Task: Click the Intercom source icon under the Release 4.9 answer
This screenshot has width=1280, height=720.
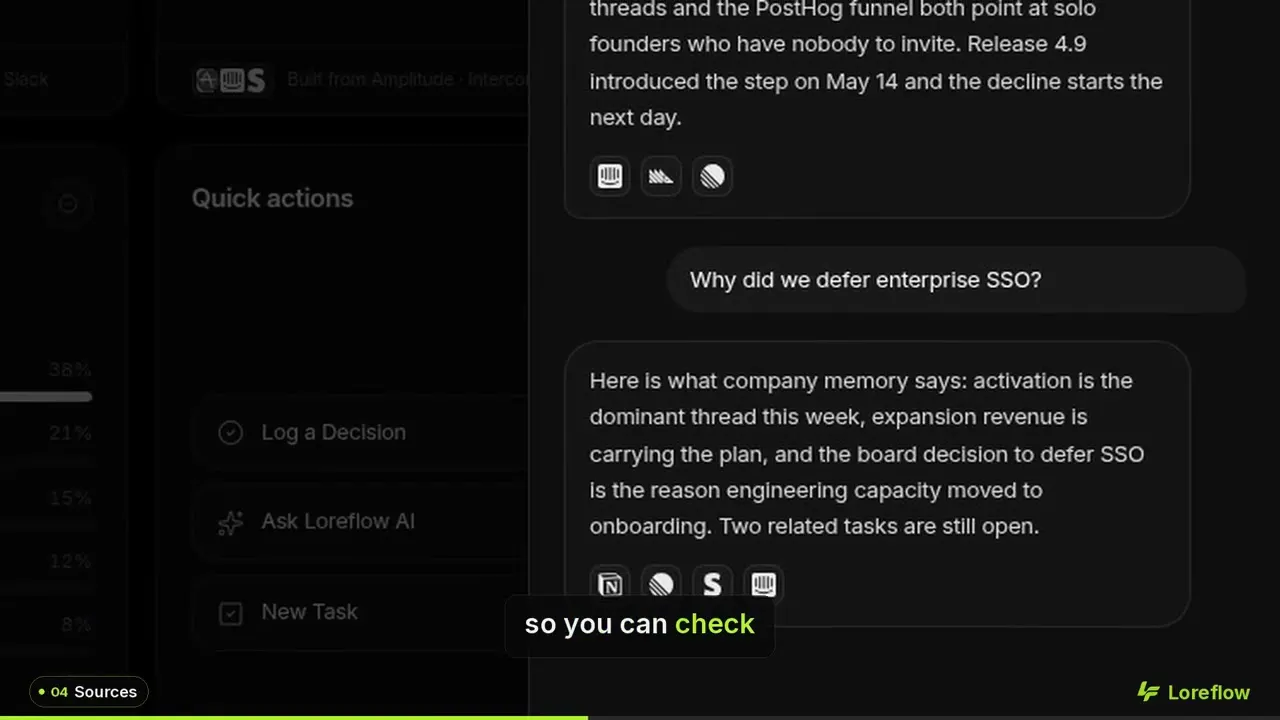Action: pos(610,177)
